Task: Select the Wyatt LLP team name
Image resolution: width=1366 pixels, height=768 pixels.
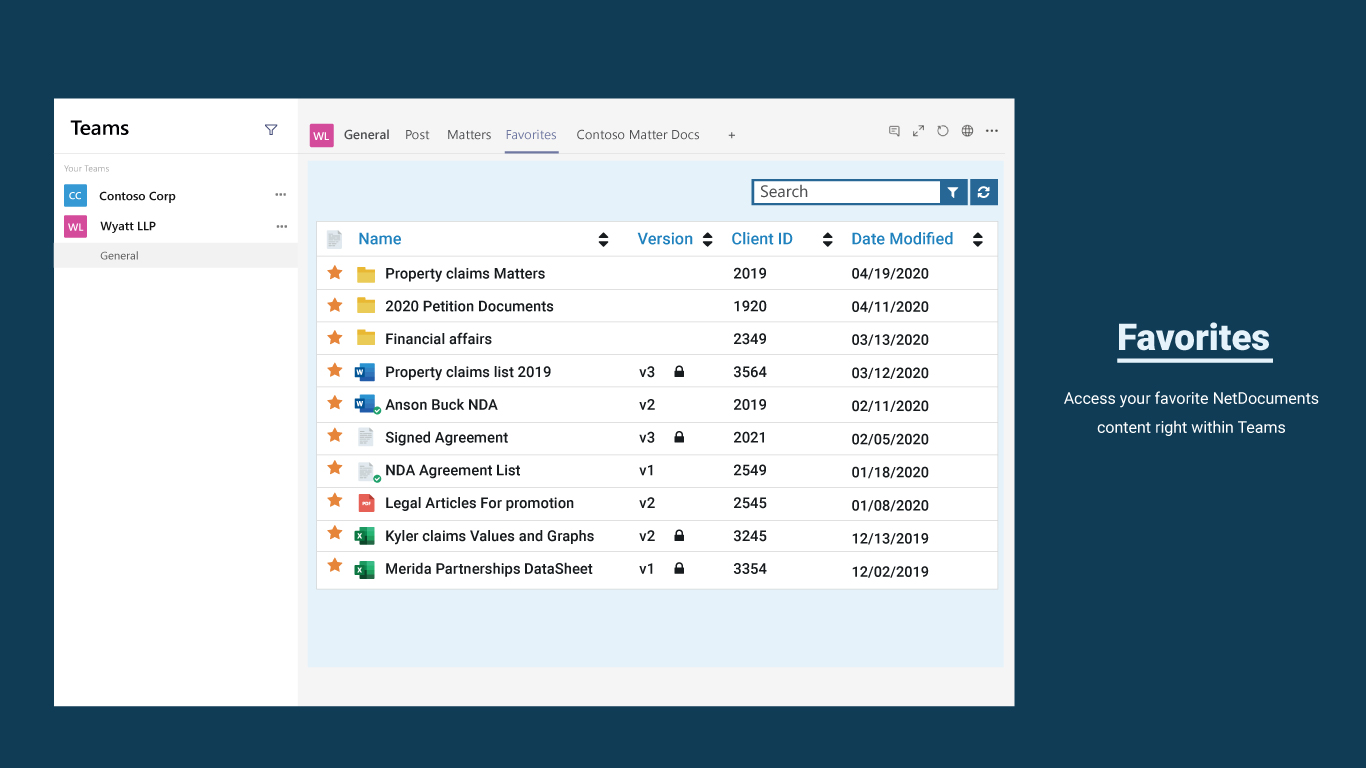Action: 128,226
